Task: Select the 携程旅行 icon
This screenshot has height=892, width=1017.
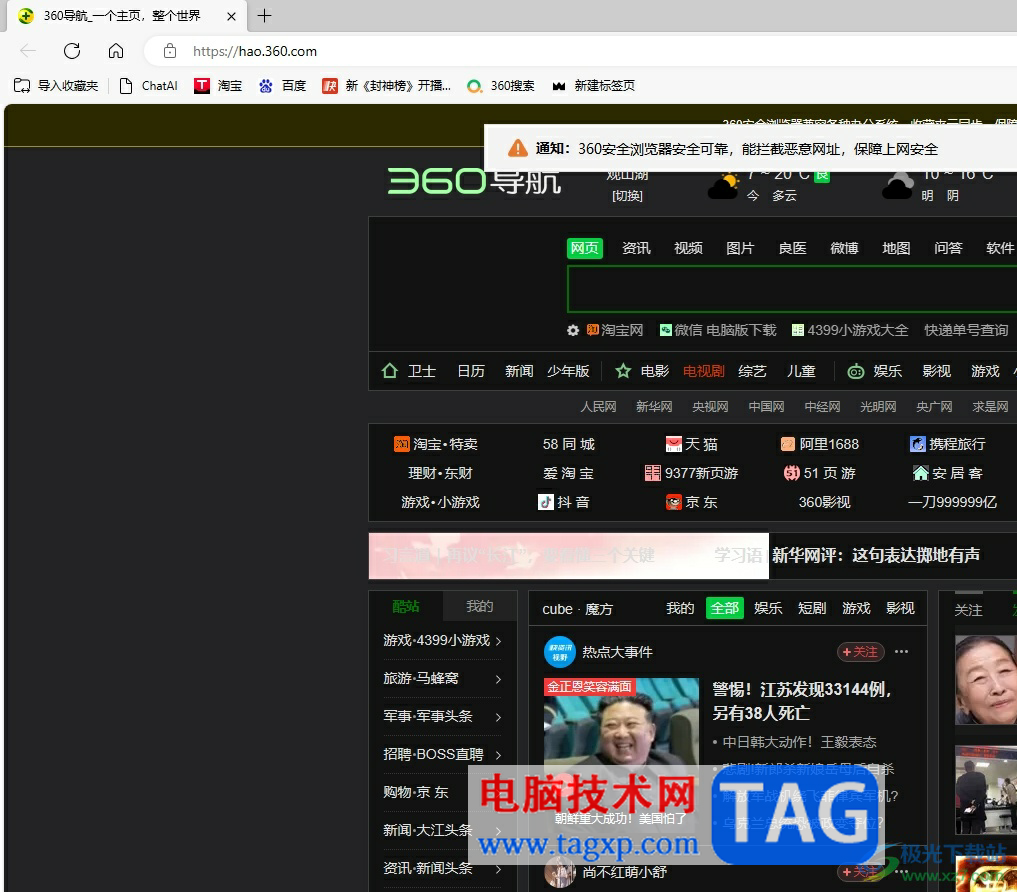Action: point(918,443)
